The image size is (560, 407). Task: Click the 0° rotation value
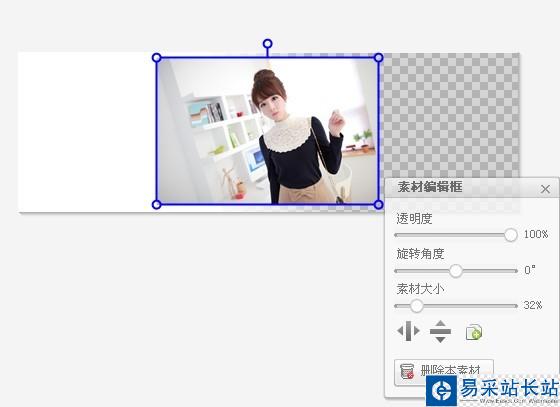click(x=530, y=270)
